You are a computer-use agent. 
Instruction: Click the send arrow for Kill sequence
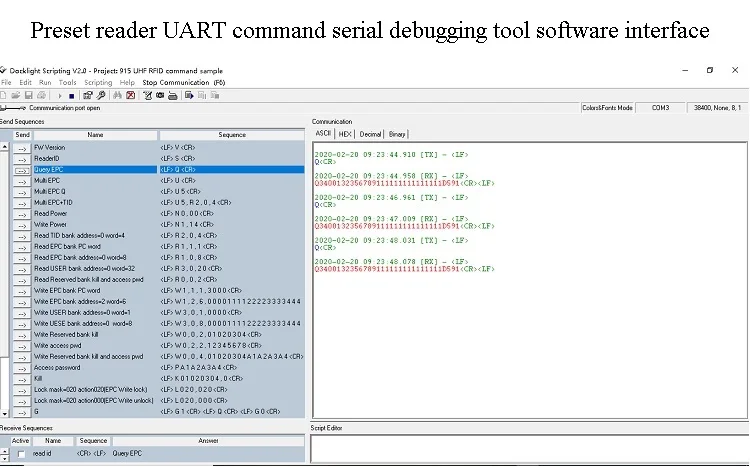22,379
